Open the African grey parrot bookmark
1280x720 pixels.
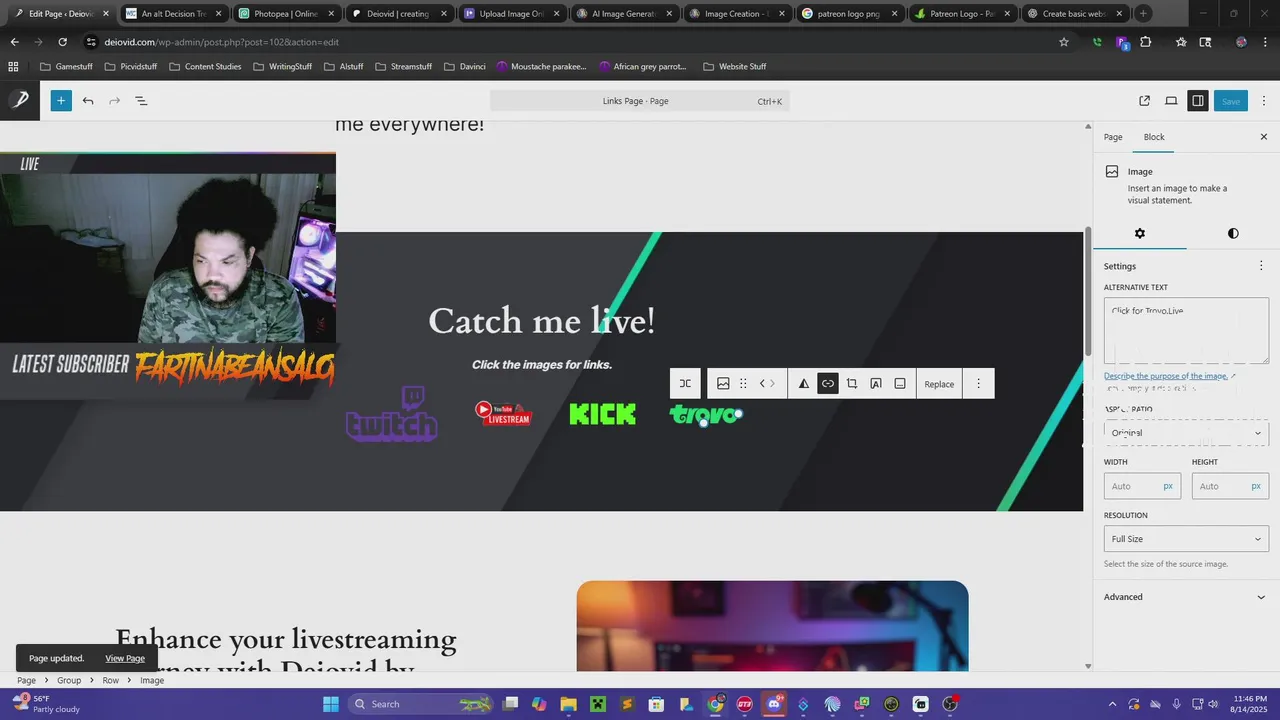pyautogui.click(x=643, y=66)
